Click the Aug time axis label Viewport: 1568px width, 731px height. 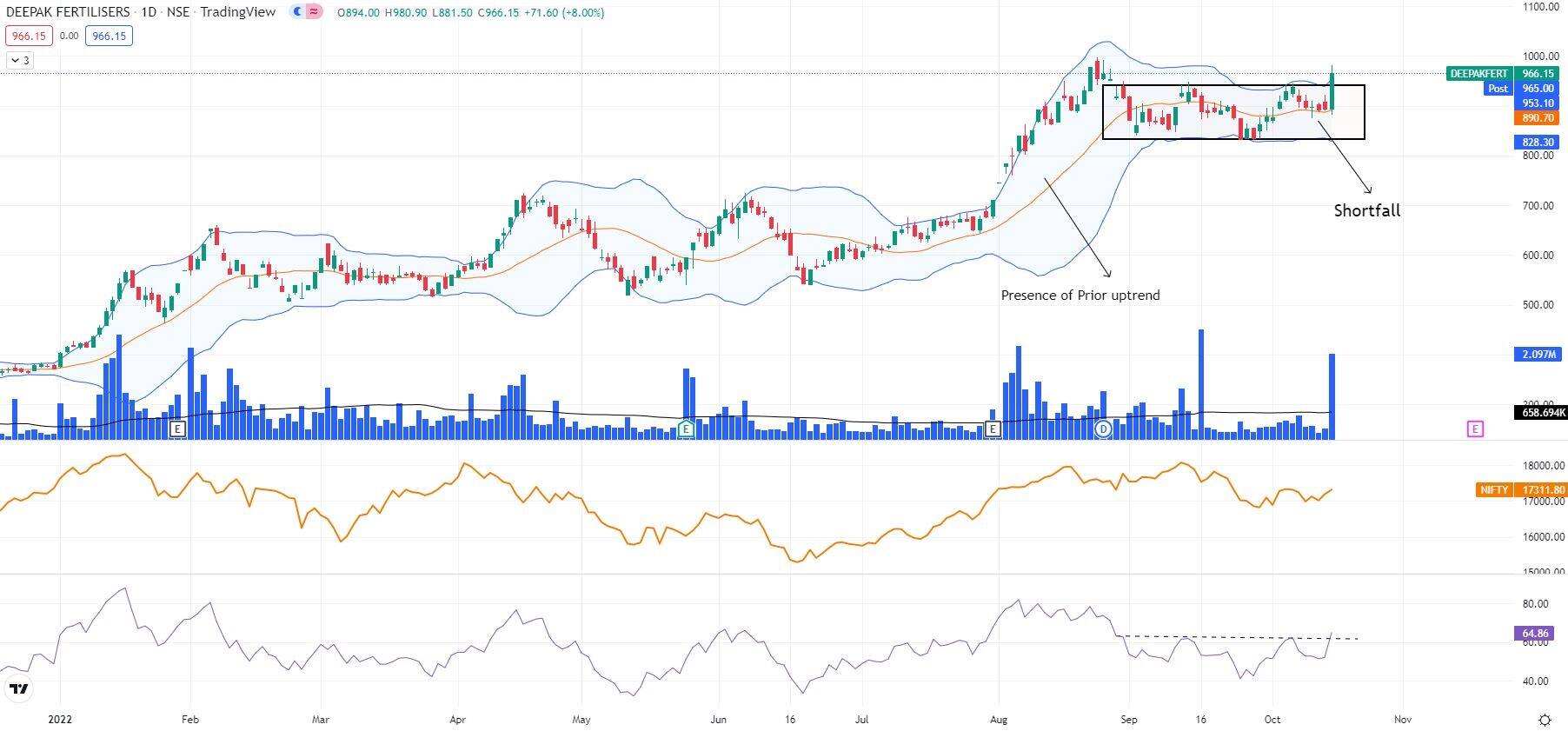(999, 720)
